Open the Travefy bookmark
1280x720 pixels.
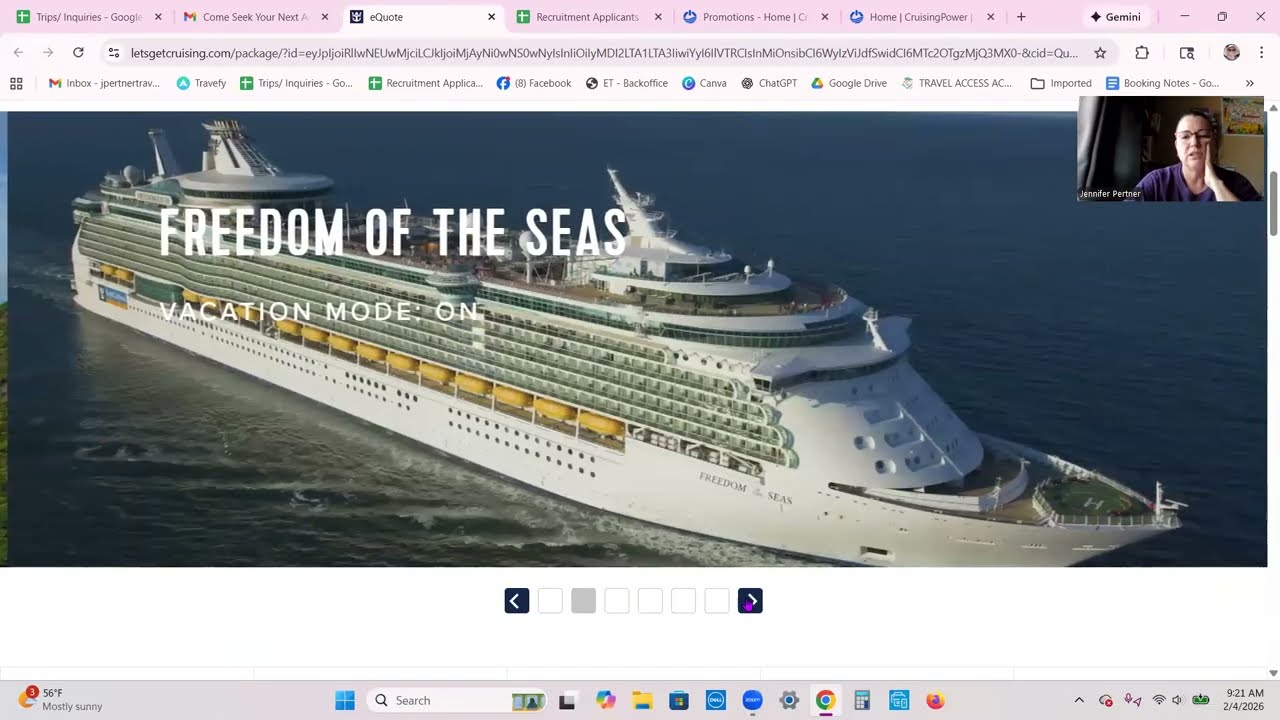click(x=201, y=83)
